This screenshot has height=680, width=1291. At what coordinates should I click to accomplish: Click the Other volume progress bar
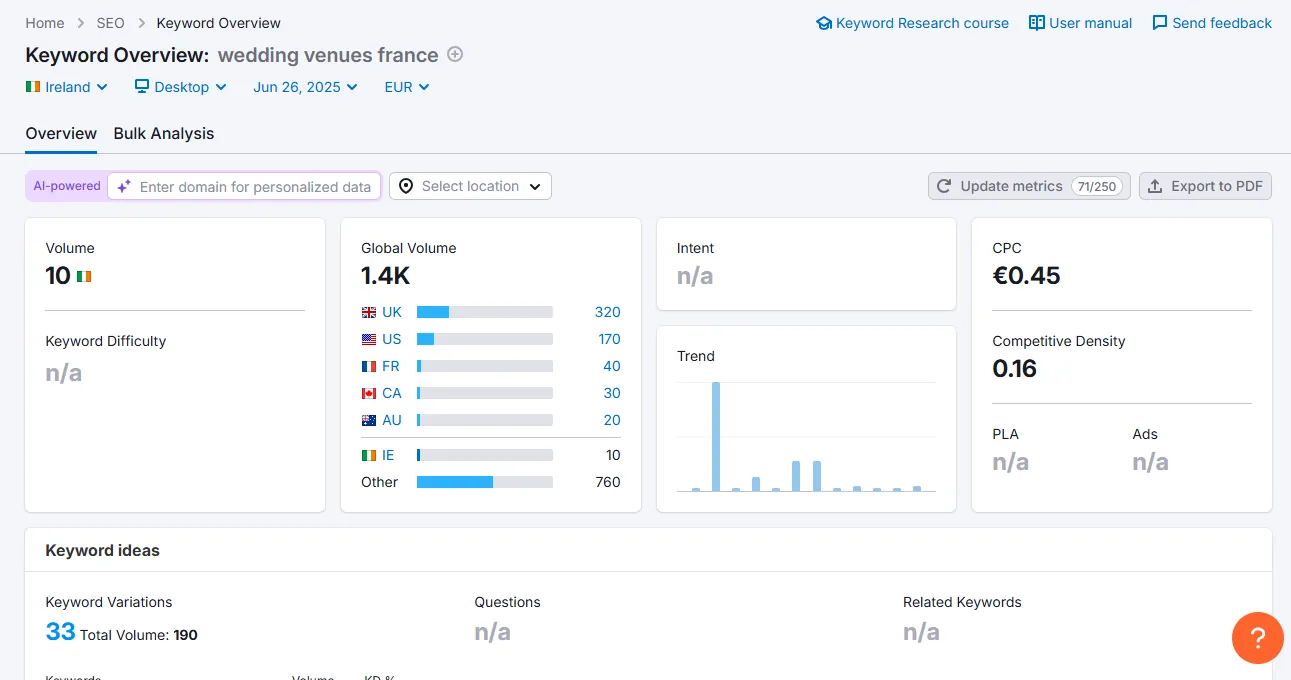point(485,482)
